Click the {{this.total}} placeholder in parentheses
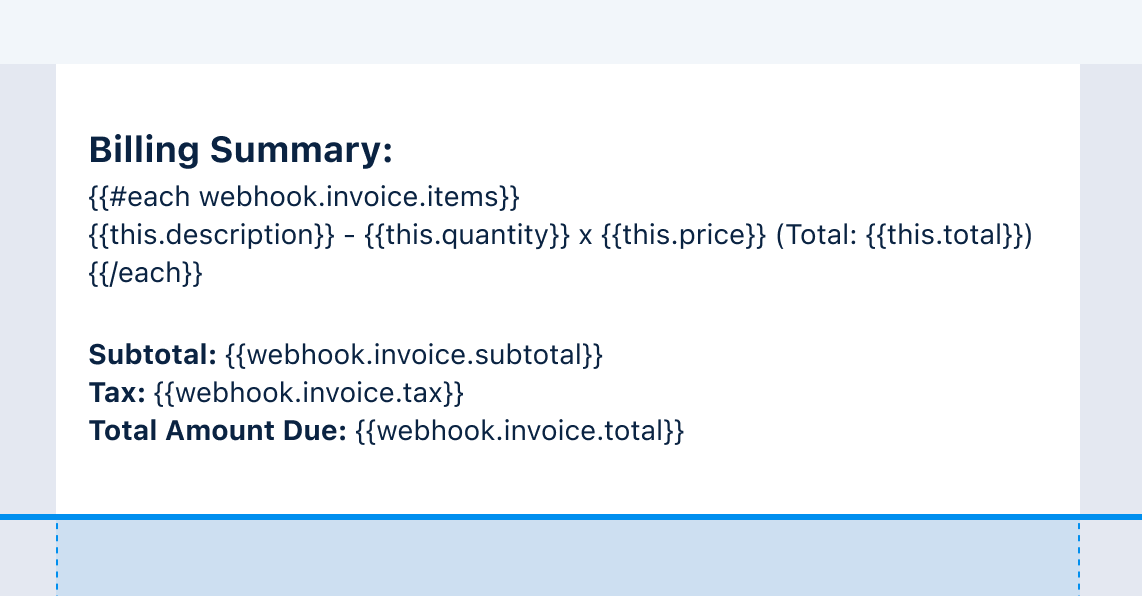 [945, 235]
